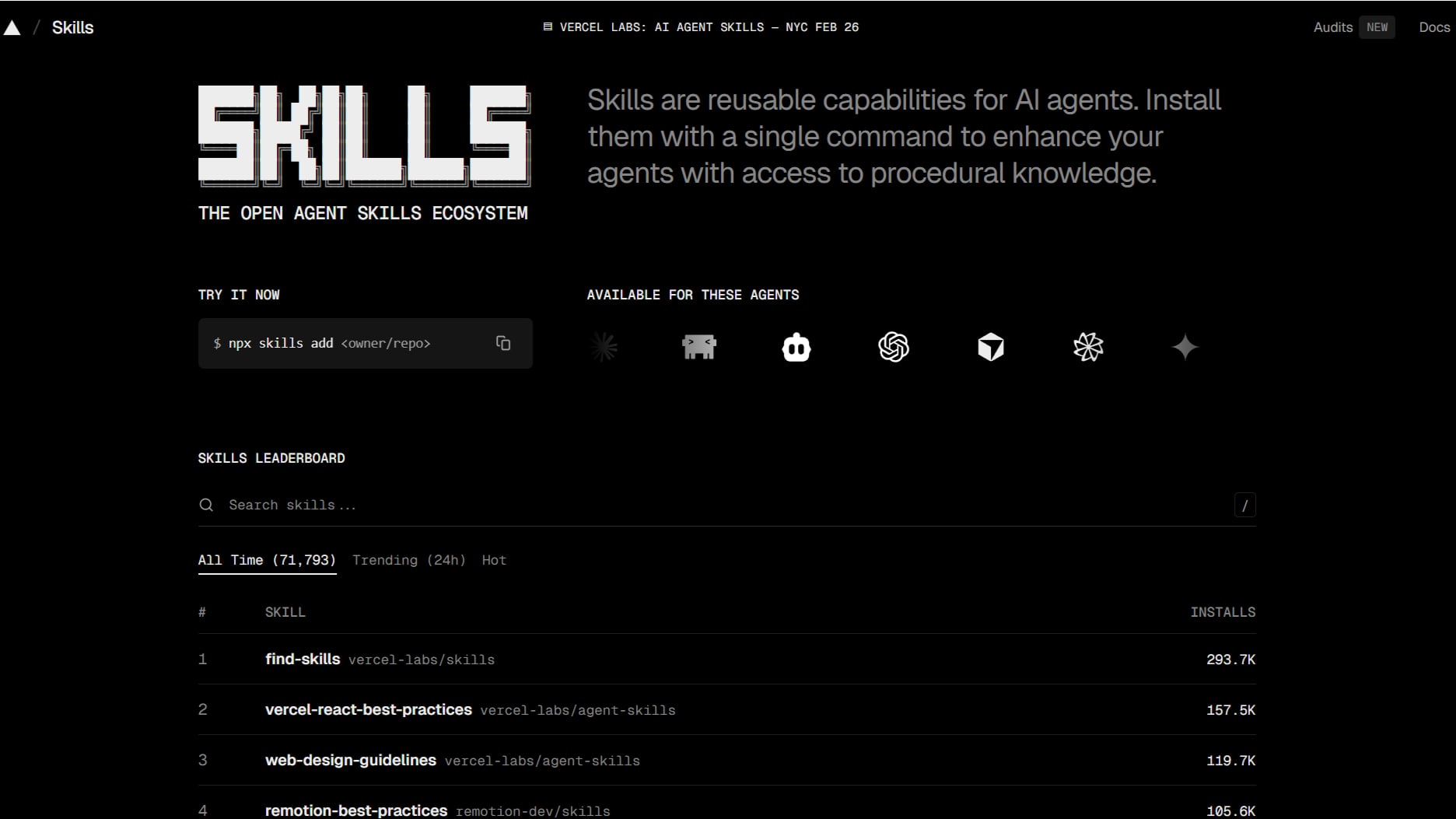Image resolution: width=1456 pixels, height=819 pixels.
Task: Click the Vercel Labs NYC event banner
Action: point(701,27)
